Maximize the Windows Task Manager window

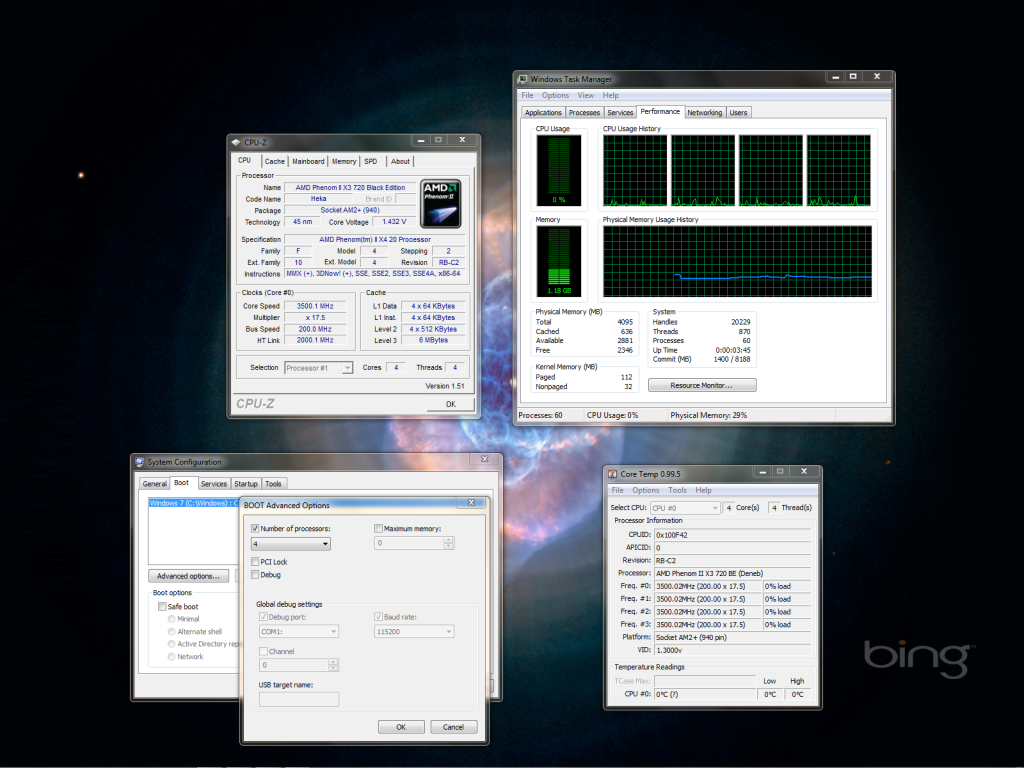pyautogui.click(x=852, y=76)
